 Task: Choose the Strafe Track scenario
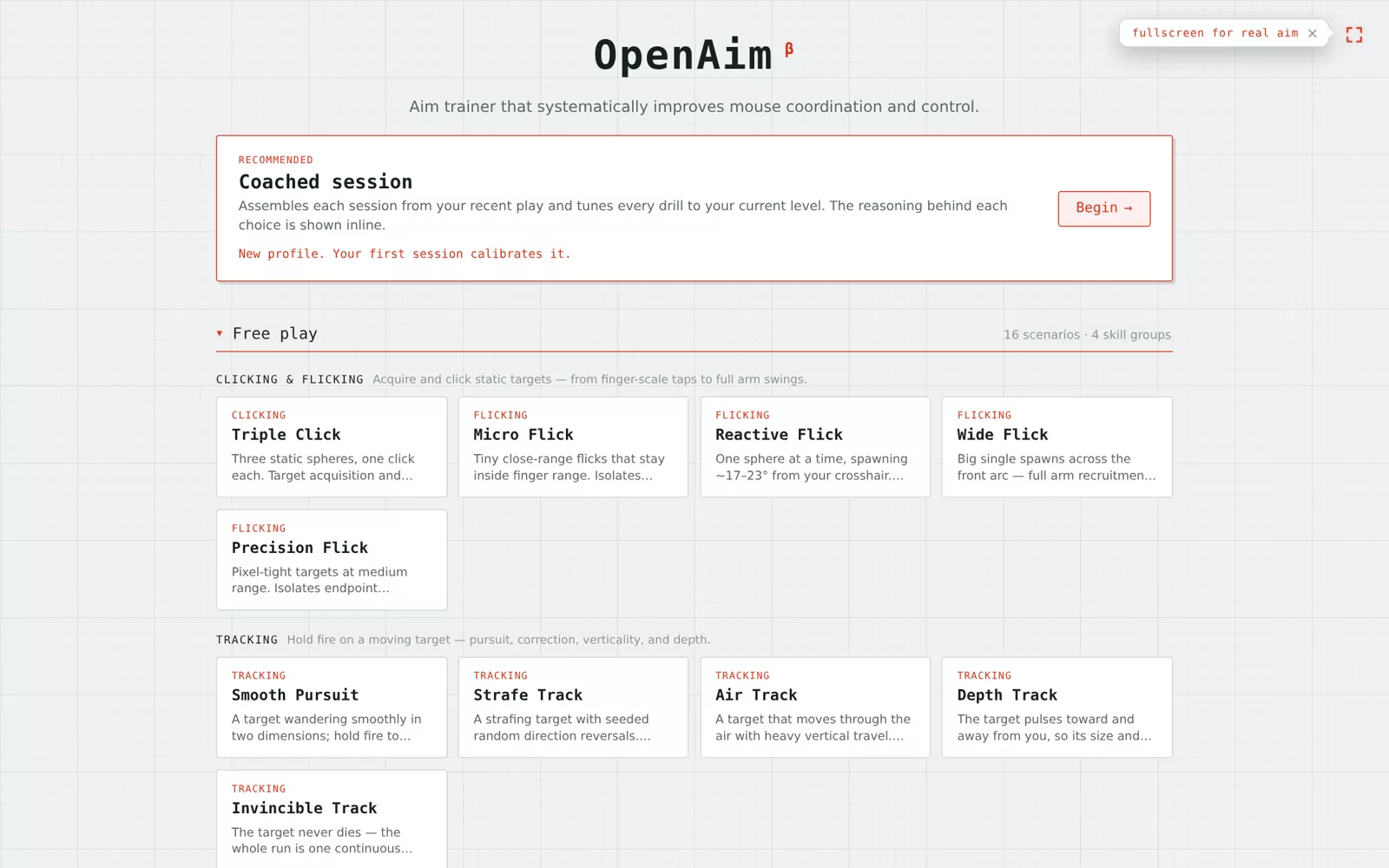click(573, 707)
